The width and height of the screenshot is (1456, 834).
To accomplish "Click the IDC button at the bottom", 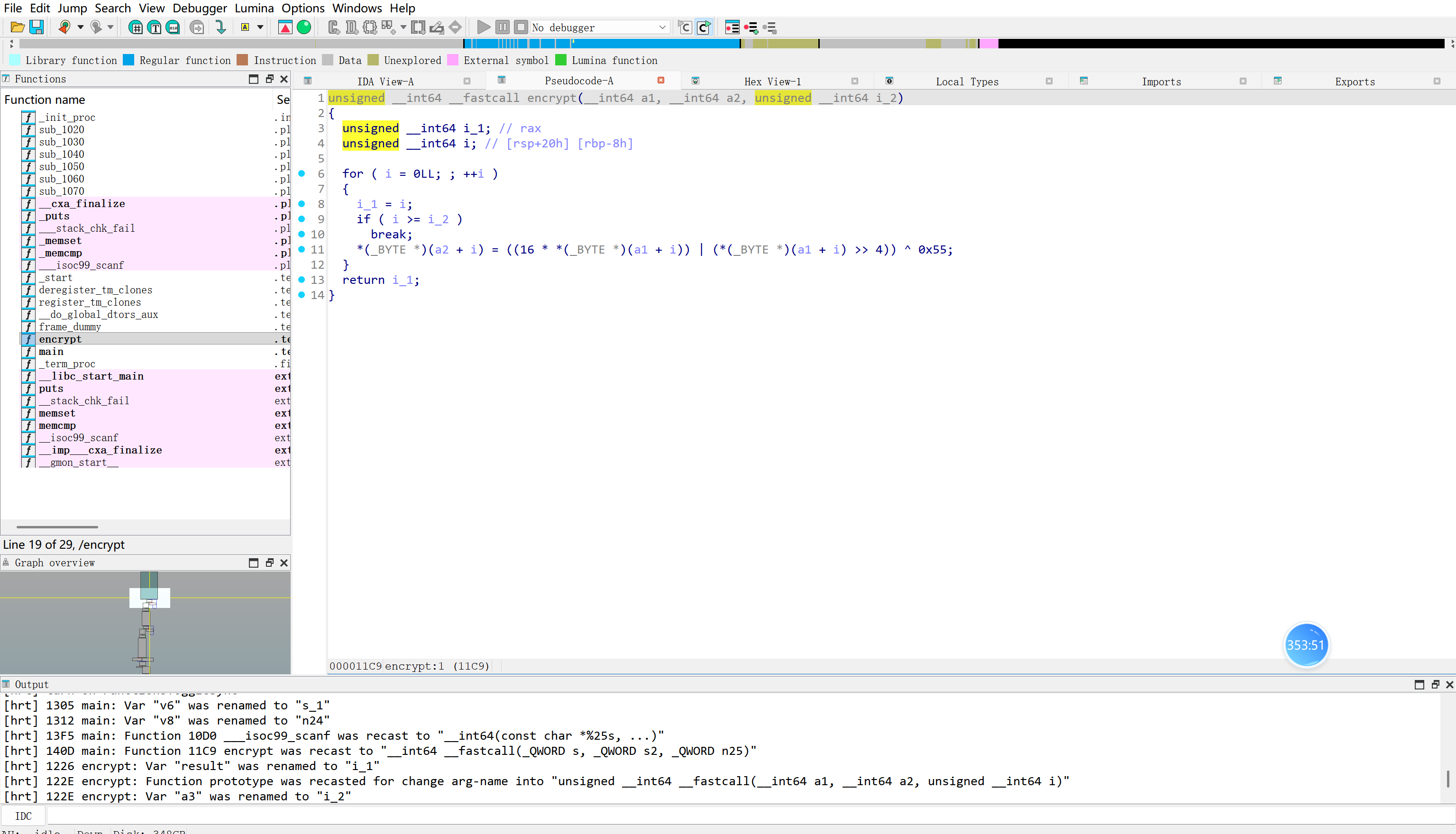I will 24,816.
